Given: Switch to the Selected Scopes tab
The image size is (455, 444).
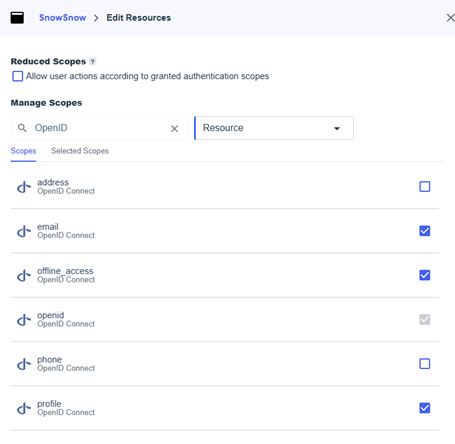Looking at the screenshot, I should pyautogui.click(x=80, y=151).
